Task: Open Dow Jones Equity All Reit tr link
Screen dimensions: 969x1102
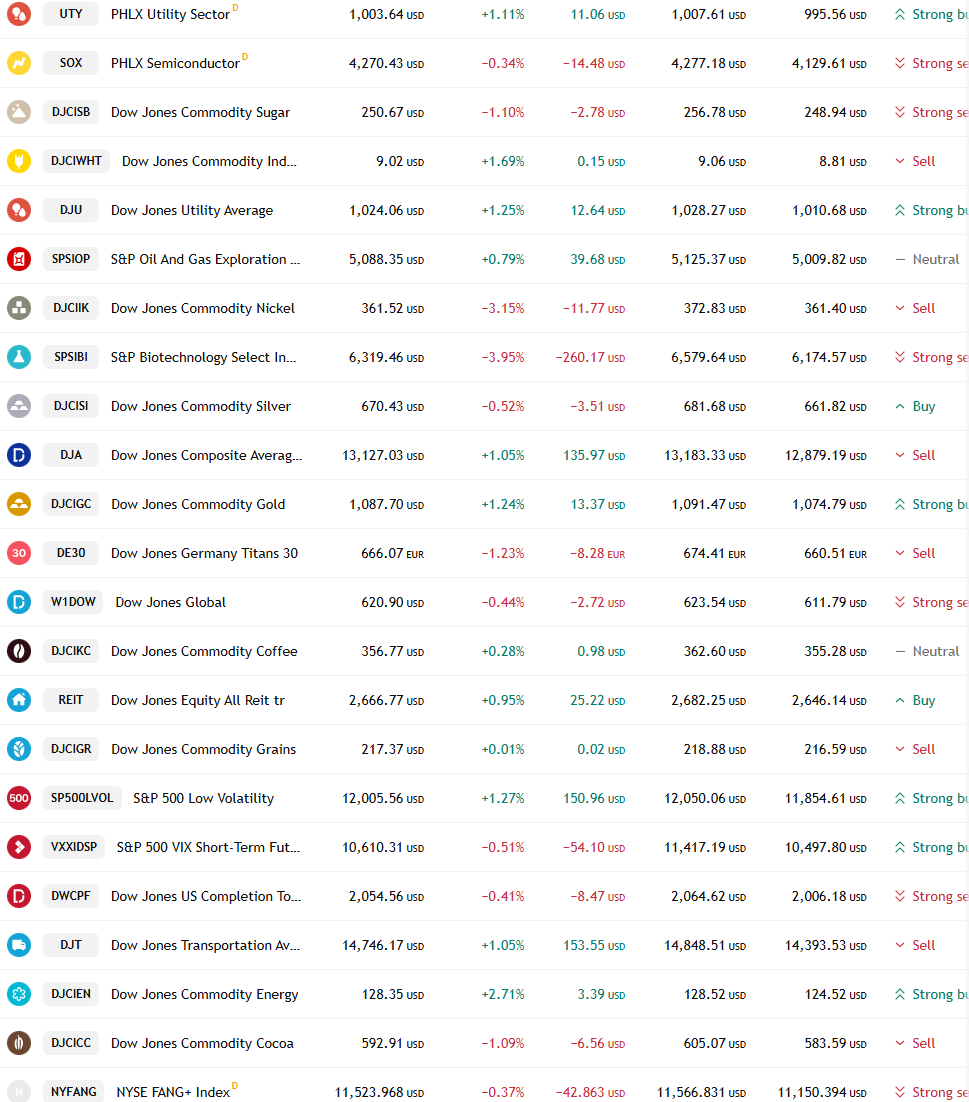Action: pos(198,701)
